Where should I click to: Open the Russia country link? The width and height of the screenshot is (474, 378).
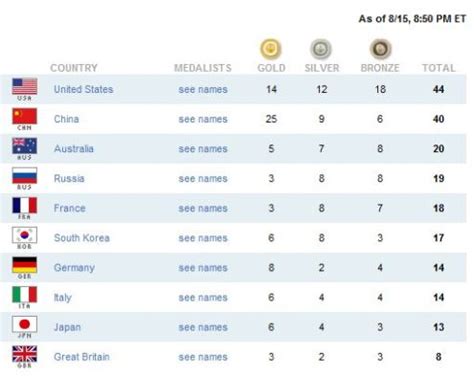click(69, 179)
